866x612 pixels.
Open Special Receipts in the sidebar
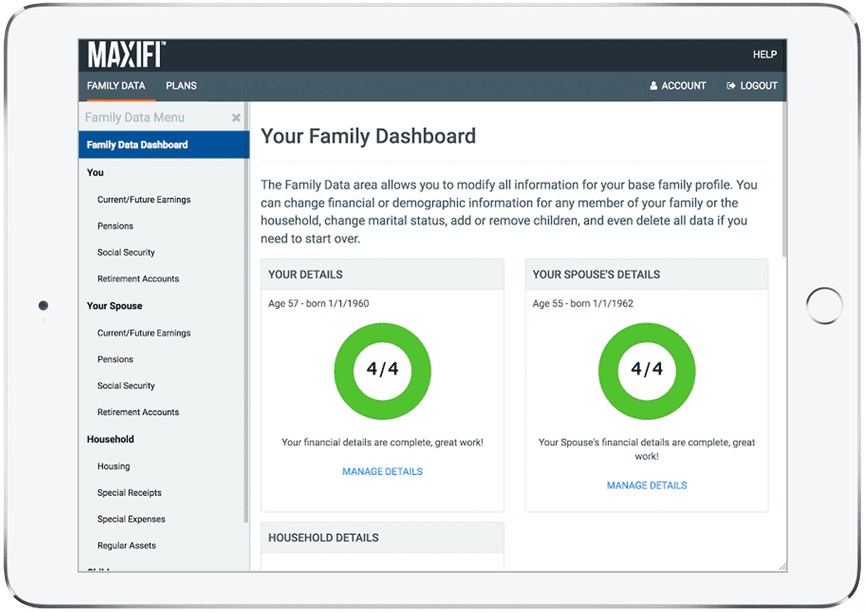point(129,493)
